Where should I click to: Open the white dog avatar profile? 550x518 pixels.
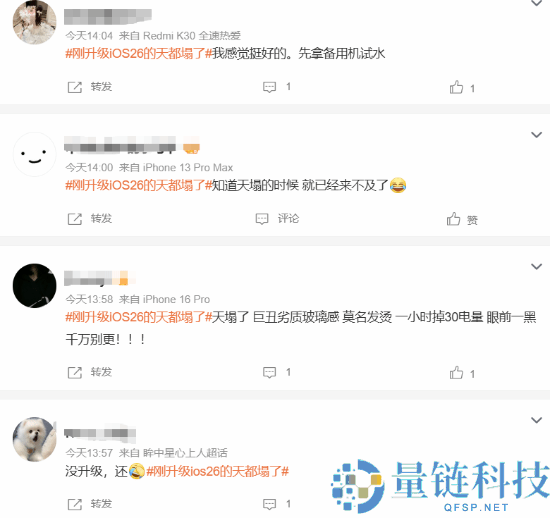(x=34, y=439)
